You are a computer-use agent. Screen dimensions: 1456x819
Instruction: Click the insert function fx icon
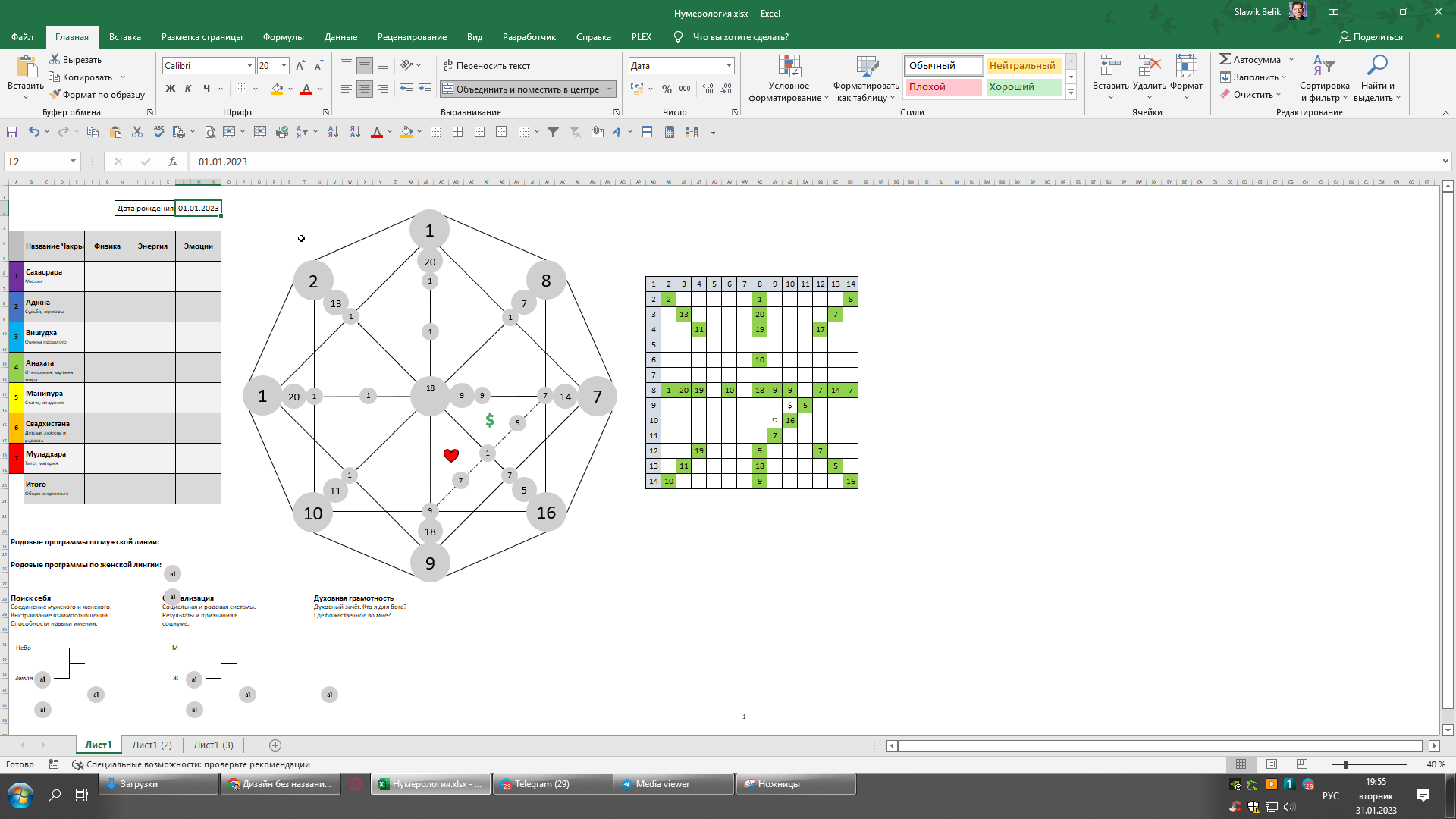click(x=173, y=162)
